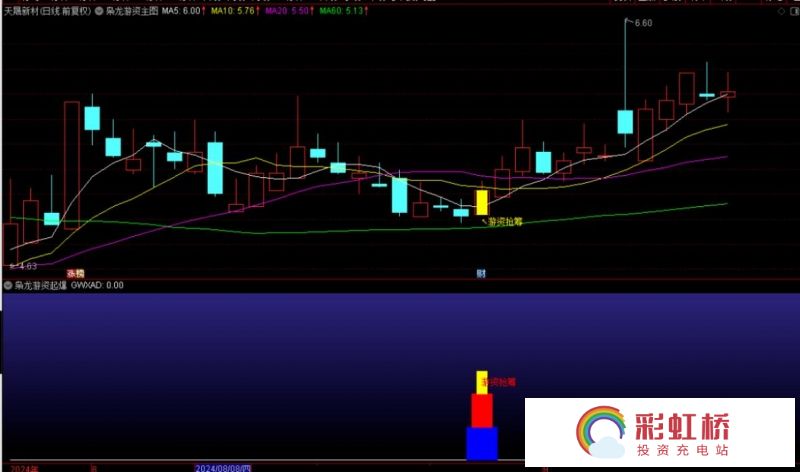Screen dimensions: 800x472
Task: Click the 涨停 marker below the chart
Action: (76, 273)
